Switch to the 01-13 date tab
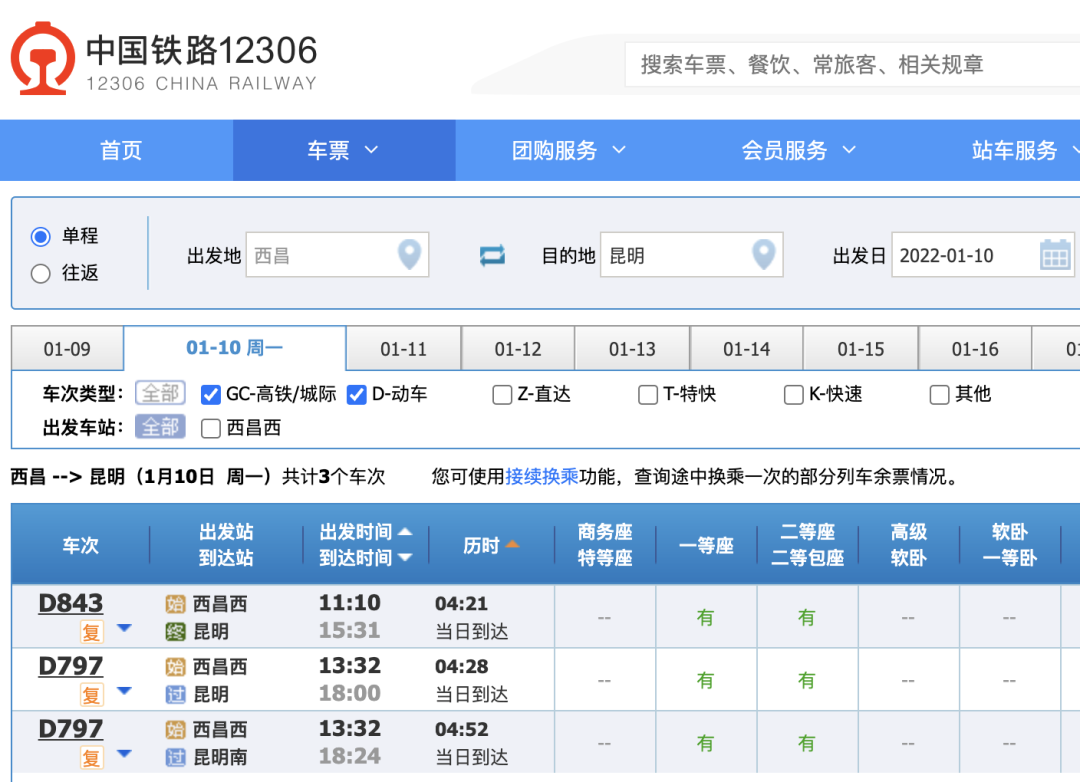This screenshot has height=782, width=1080. 632,349
